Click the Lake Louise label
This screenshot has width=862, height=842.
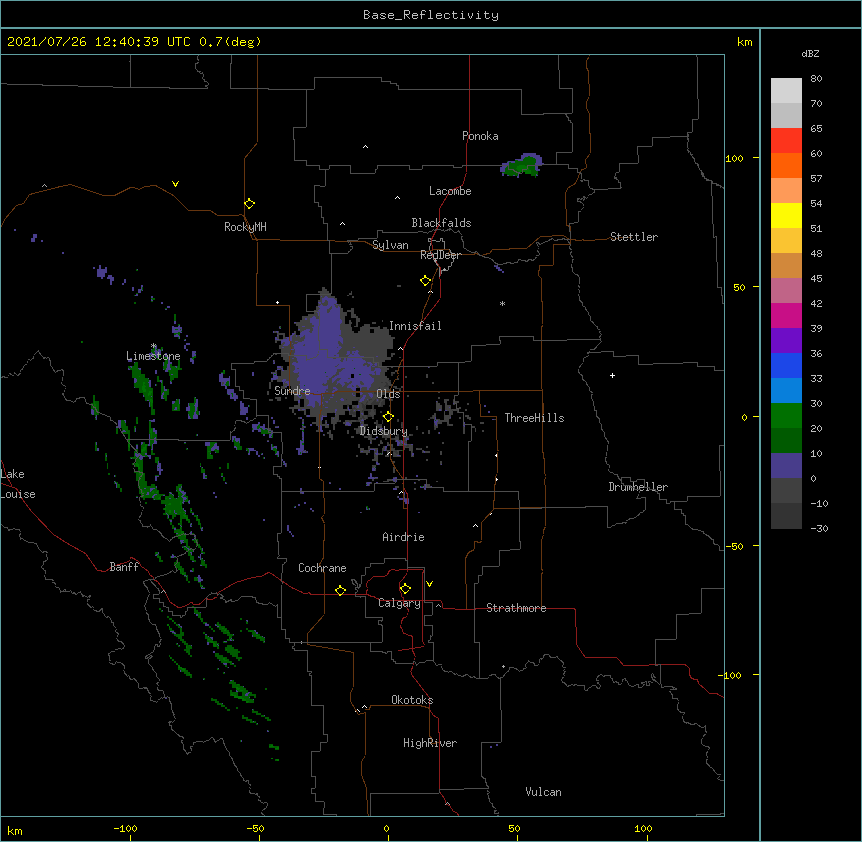coord(16,484)
